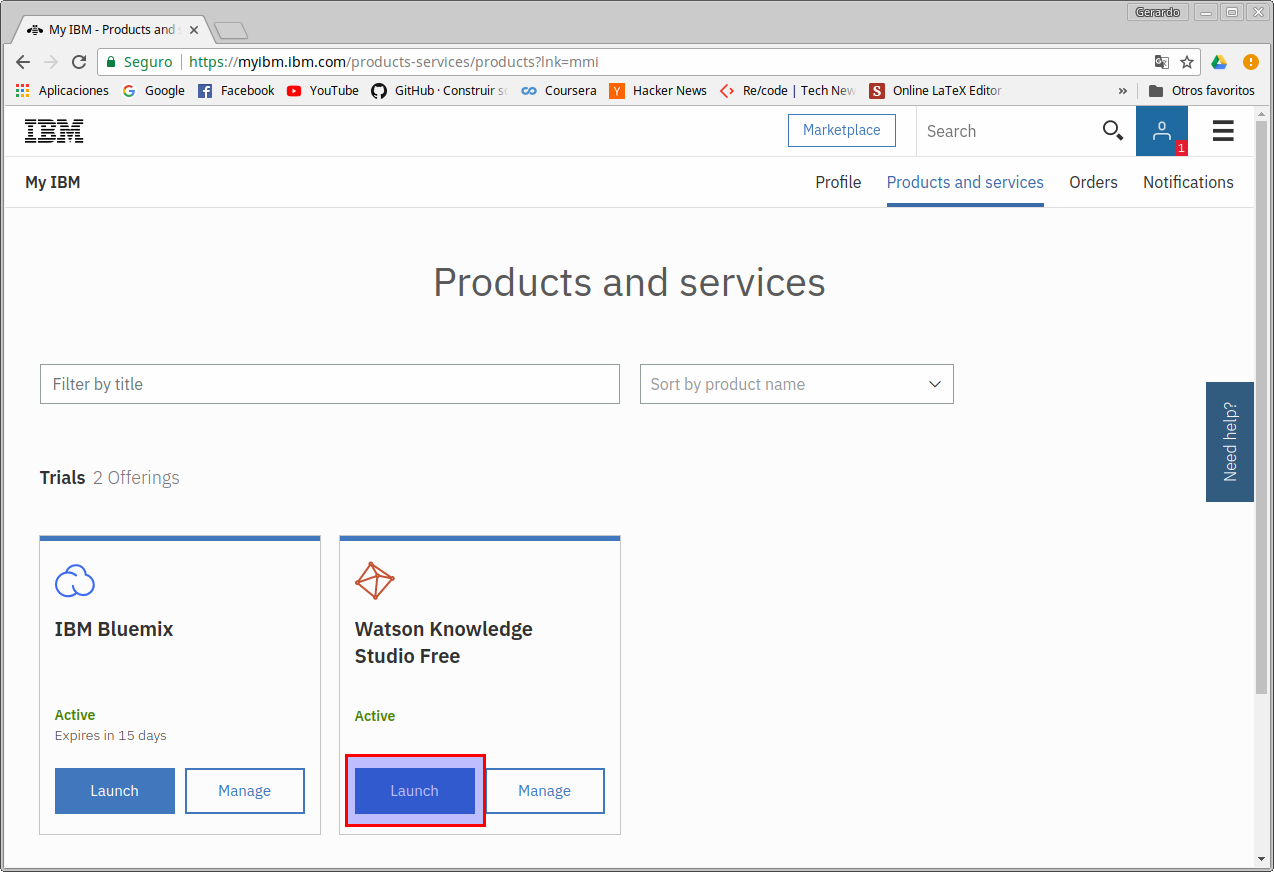Go back with browser back arrow

[x=23, y=62]
